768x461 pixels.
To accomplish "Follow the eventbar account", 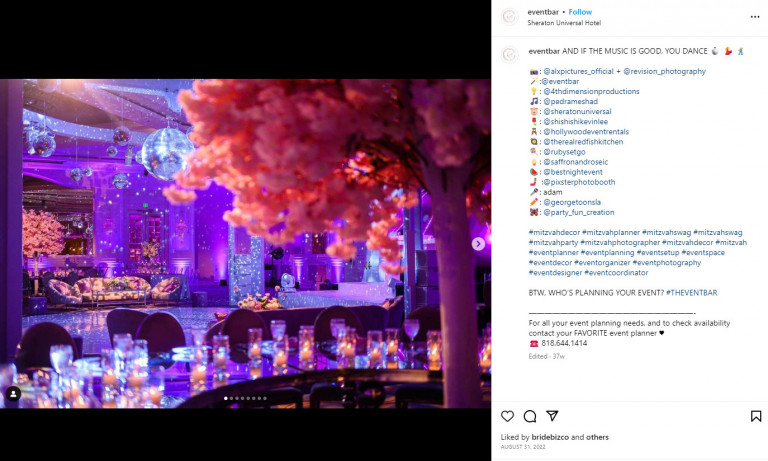I will click(x=580, y=12).
